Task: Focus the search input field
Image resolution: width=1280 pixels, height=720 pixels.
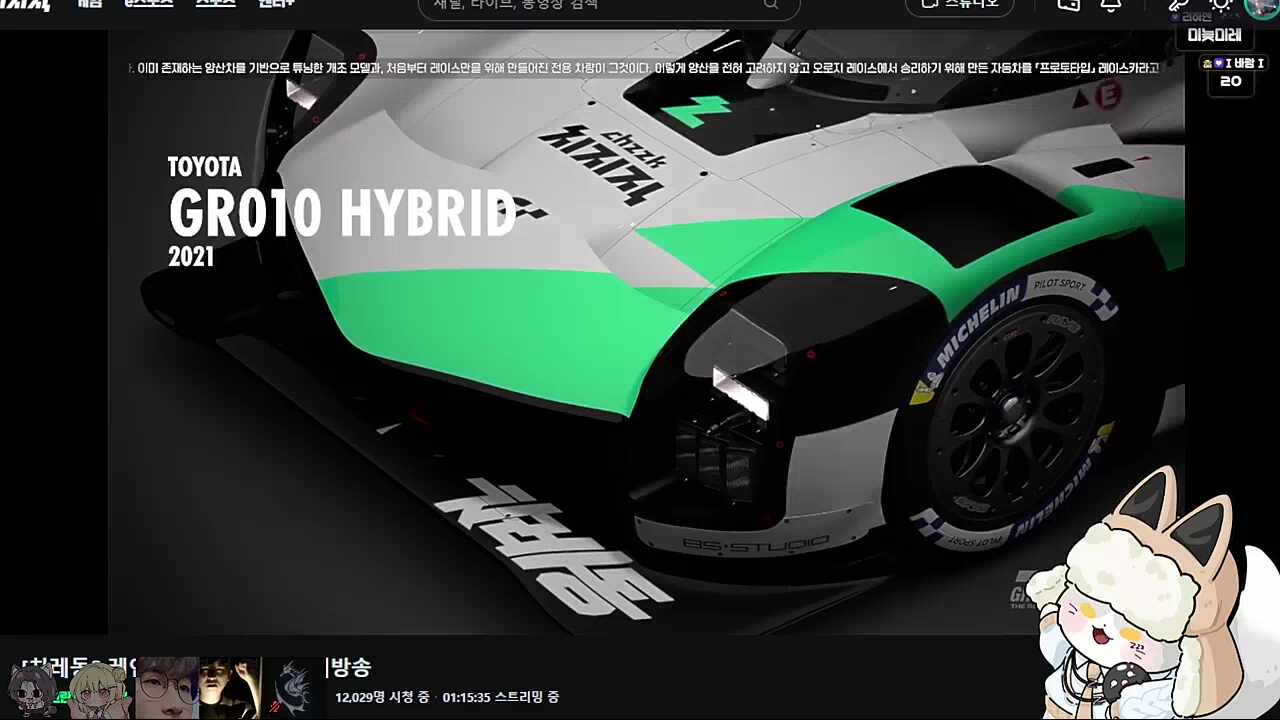Action: 590,5
